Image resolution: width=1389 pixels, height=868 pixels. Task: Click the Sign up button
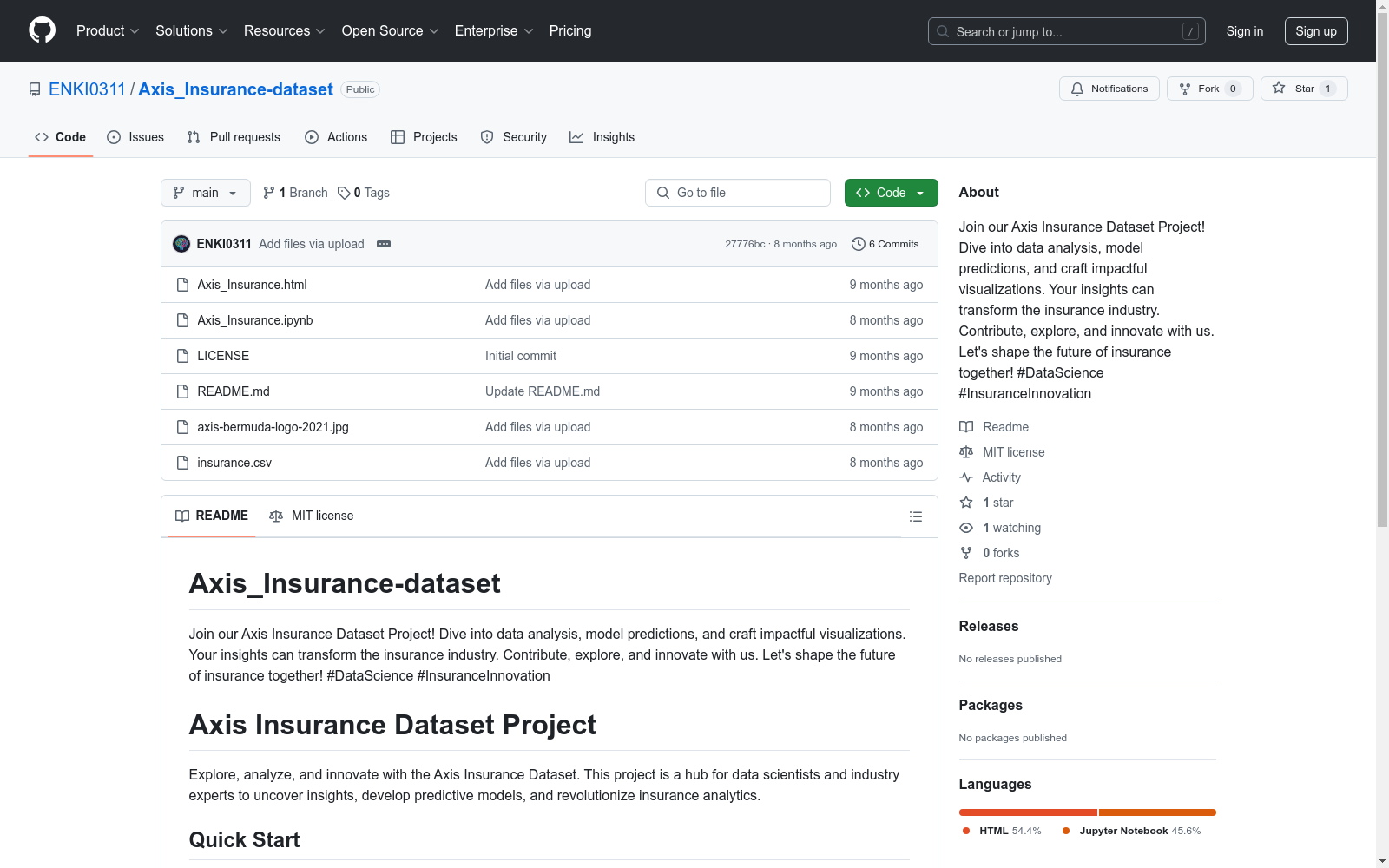coord(1316,31)
